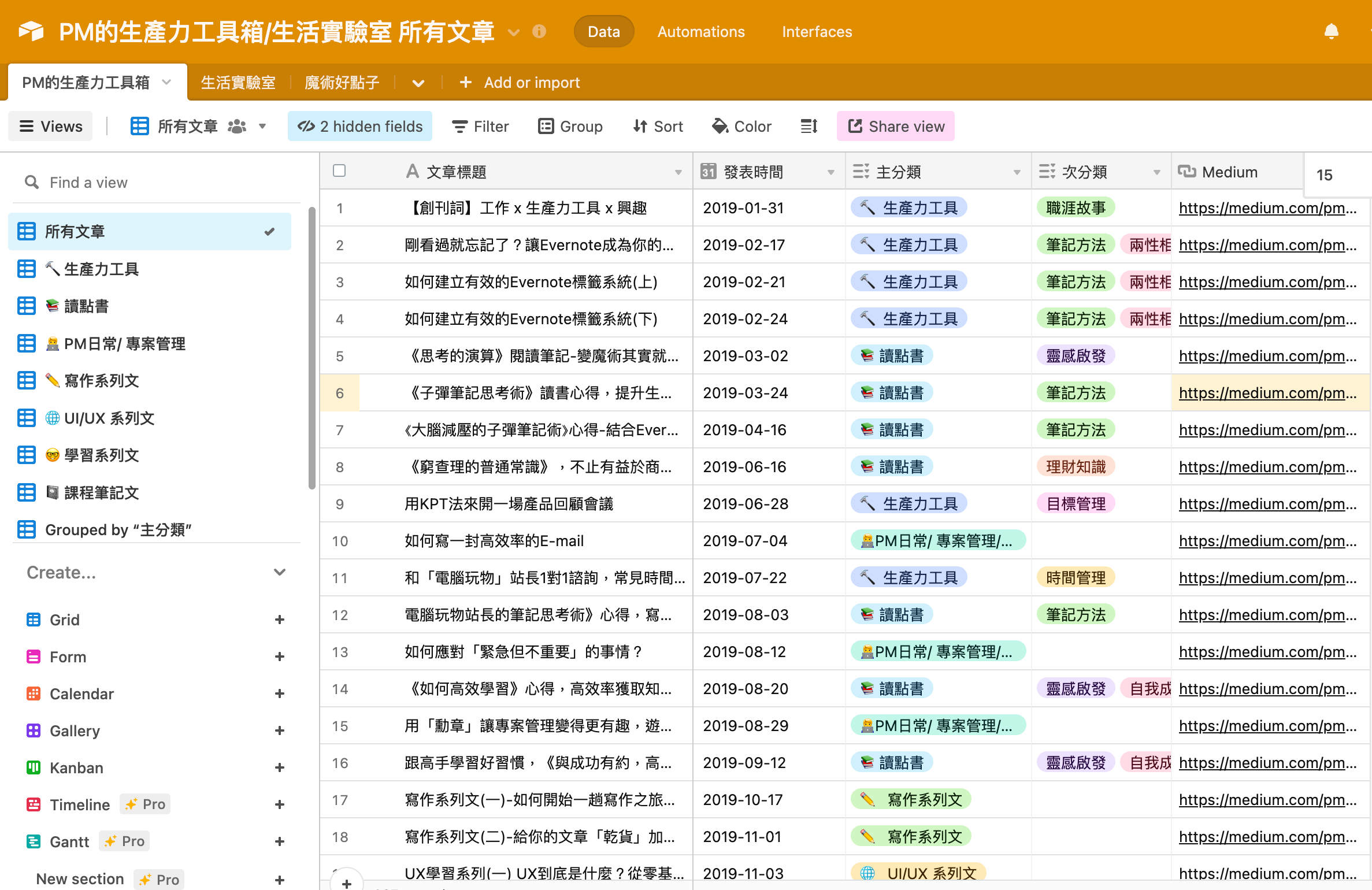Viewport: 1372px width, 890px height.
Task: Click the notifications bell icon
Action: [x=1331, y=31]
